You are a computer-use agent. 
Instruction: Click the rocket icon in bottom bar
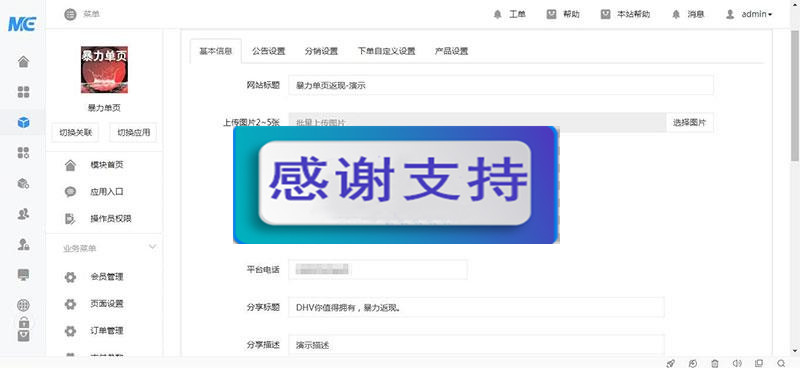pos(671,363)
